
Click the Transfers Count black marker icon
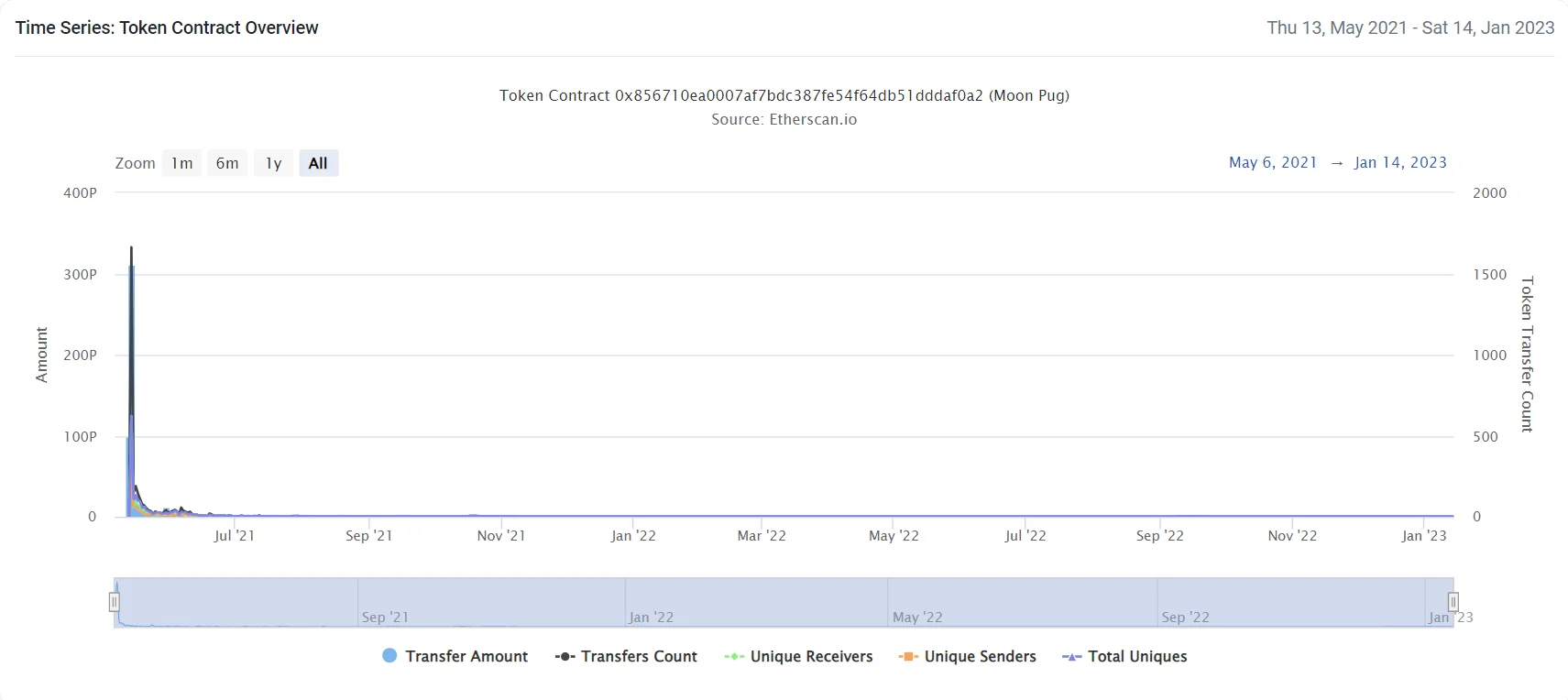coord(565,657)
